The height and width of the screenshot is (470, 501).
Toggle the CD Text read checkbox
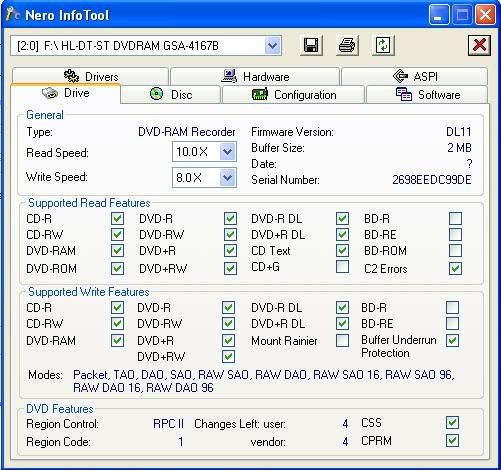pyautogui.click(x=342, y=250)
